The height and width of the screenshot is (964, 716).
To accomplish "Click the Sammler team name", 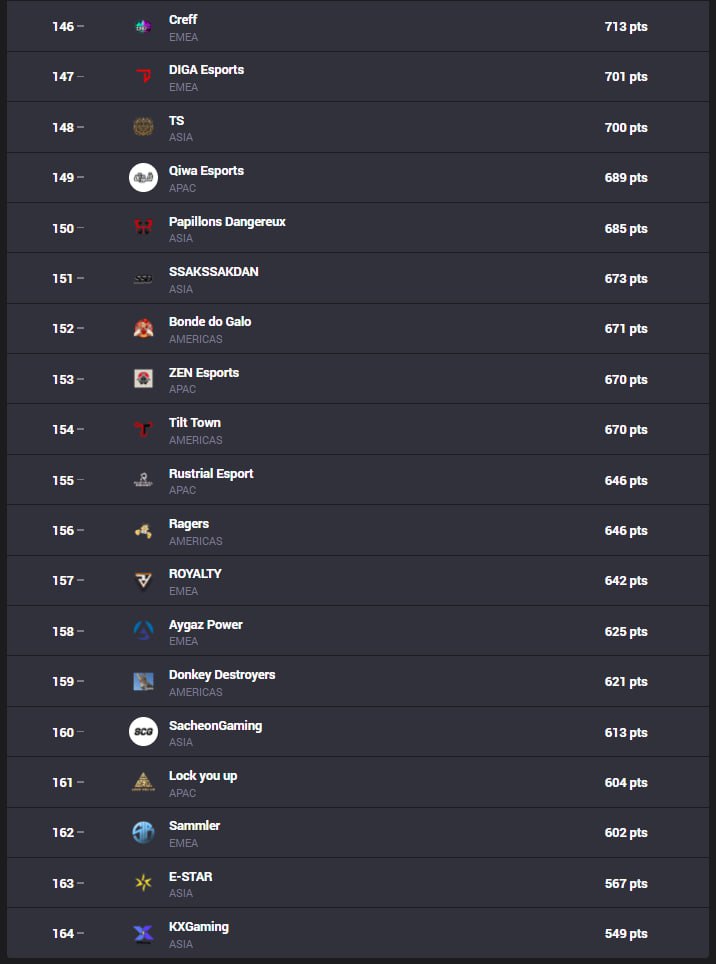I will click(194, 826).
